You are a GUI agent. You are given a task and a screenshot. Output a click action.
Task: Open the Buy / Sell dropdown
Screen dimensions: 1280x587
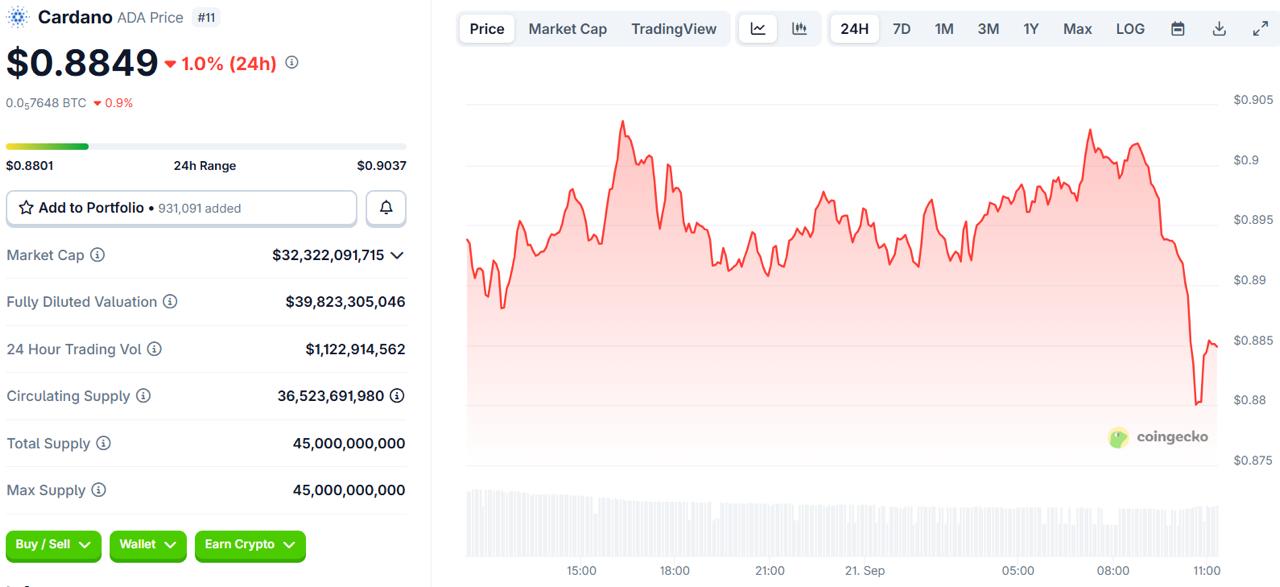(x=53, y=545)
